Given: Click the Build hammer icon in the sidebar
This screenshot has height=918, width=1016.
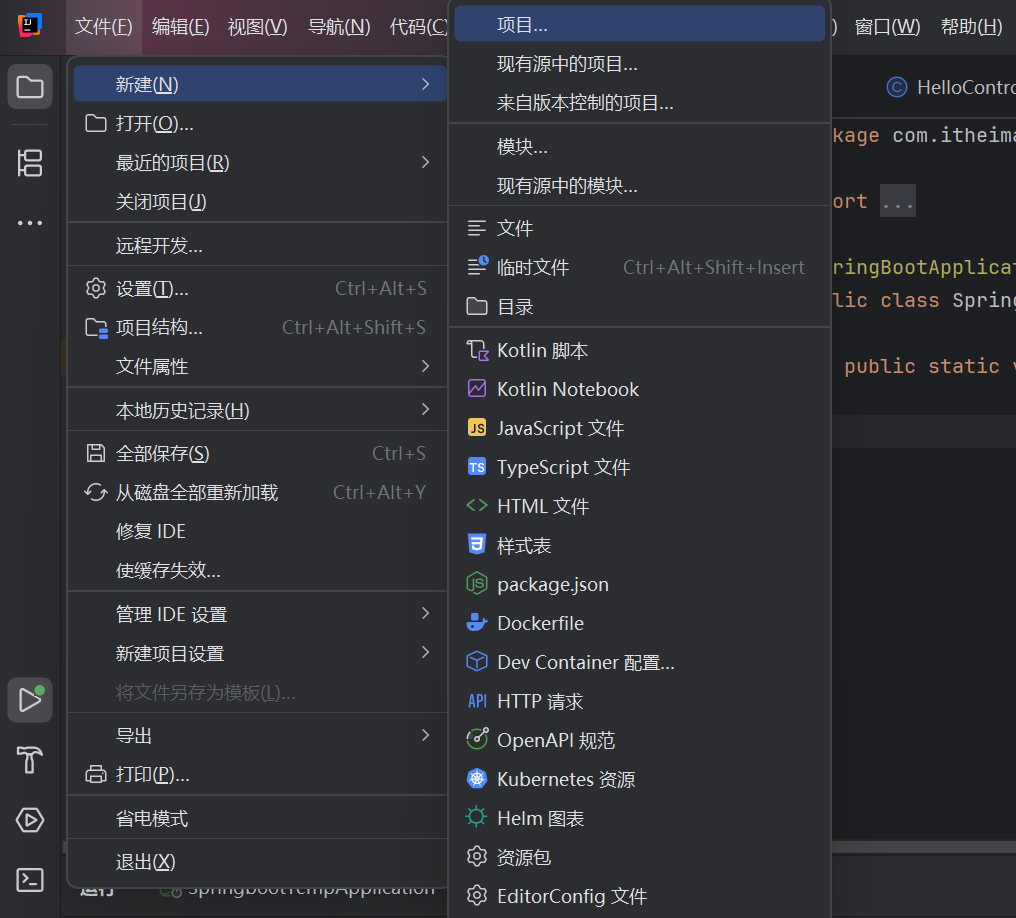Looking at the screenshot, I should click(x=30, y=760).
